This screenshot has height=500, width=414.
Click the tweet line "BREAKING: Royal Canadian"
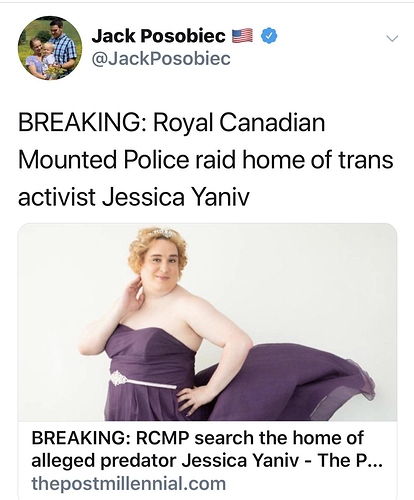(171, 123)
